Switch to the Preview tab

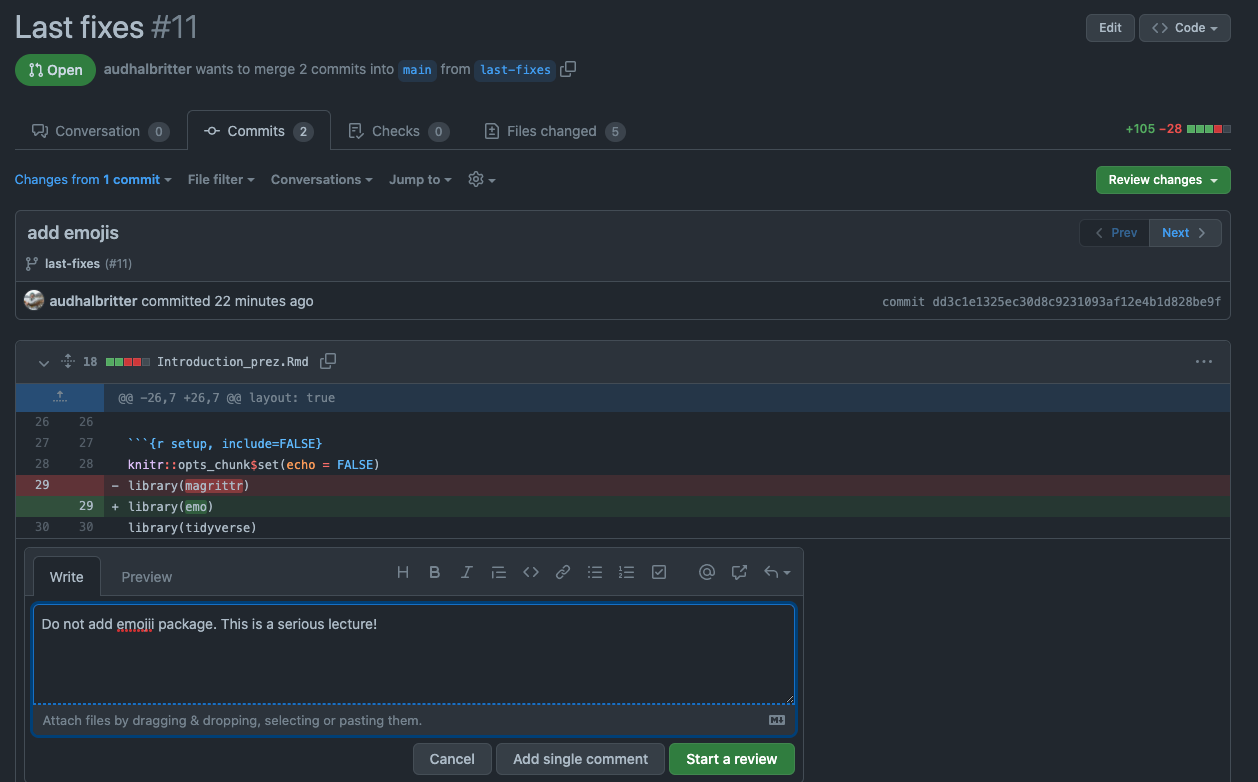coord(146,577)
